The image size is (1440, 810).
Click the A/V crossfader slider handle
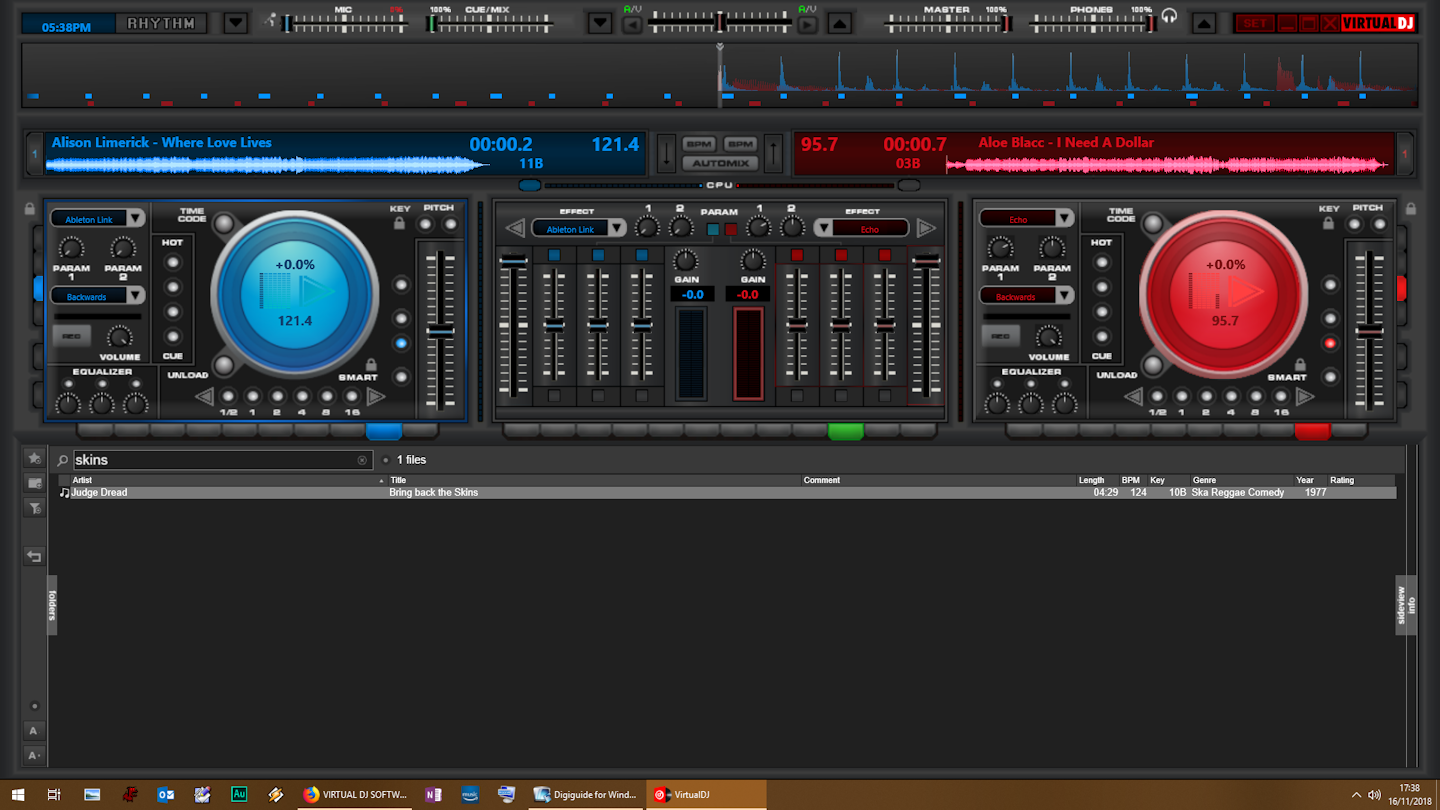(719, 21)
